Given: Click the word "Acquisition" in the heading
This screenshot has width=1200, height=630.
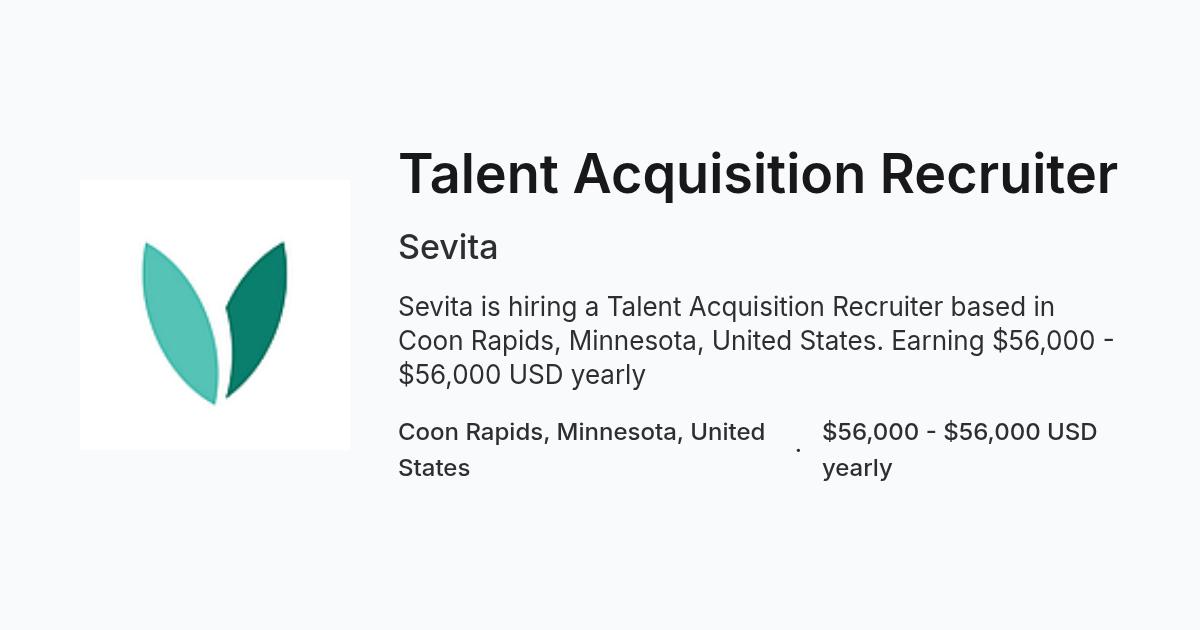Looking at the screenshot, I should (719, 176).
